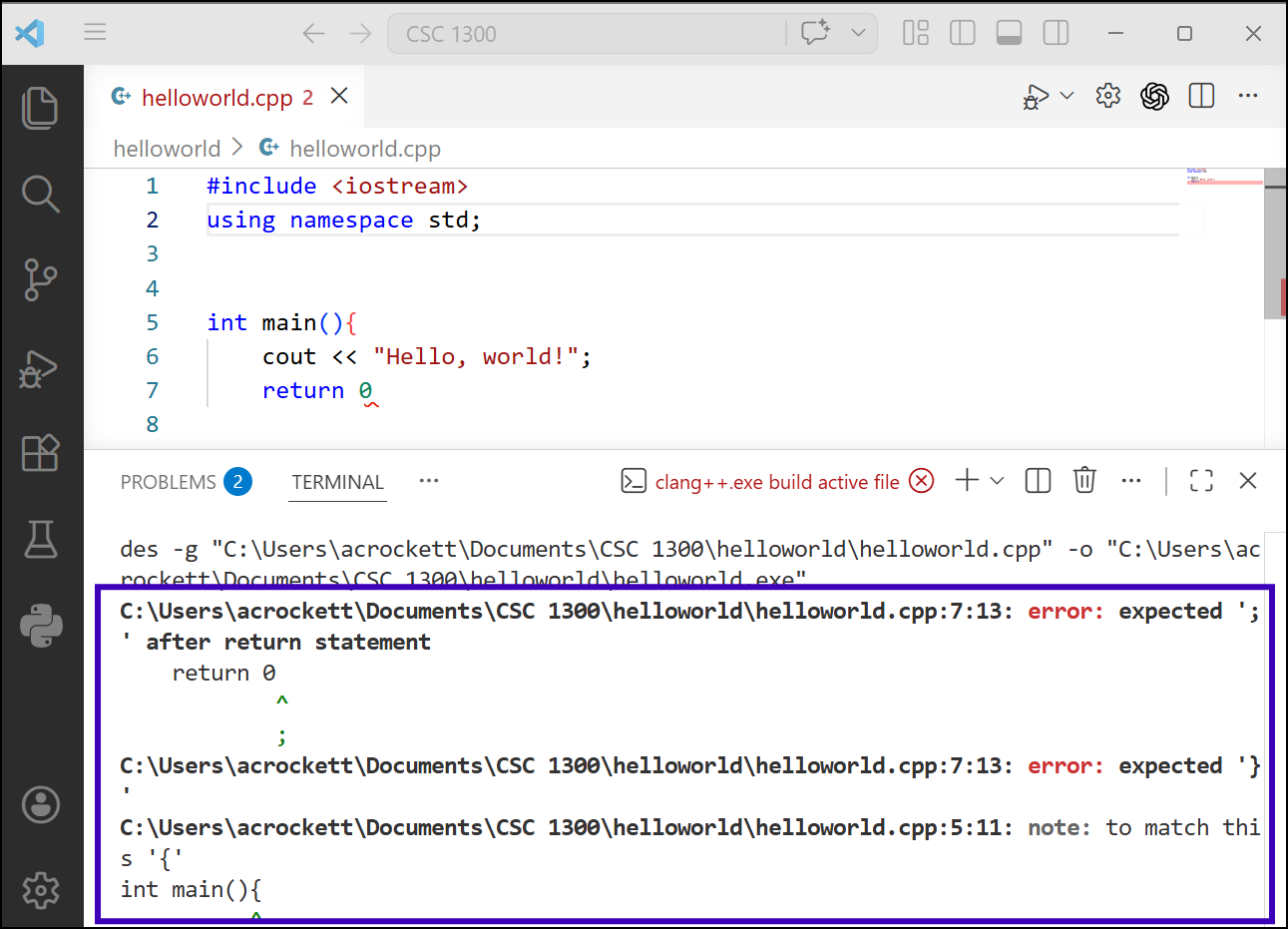Open the Extensions view
Image resolution: width=1288 pixels, height=929 pixels.
tap(41, 453)
